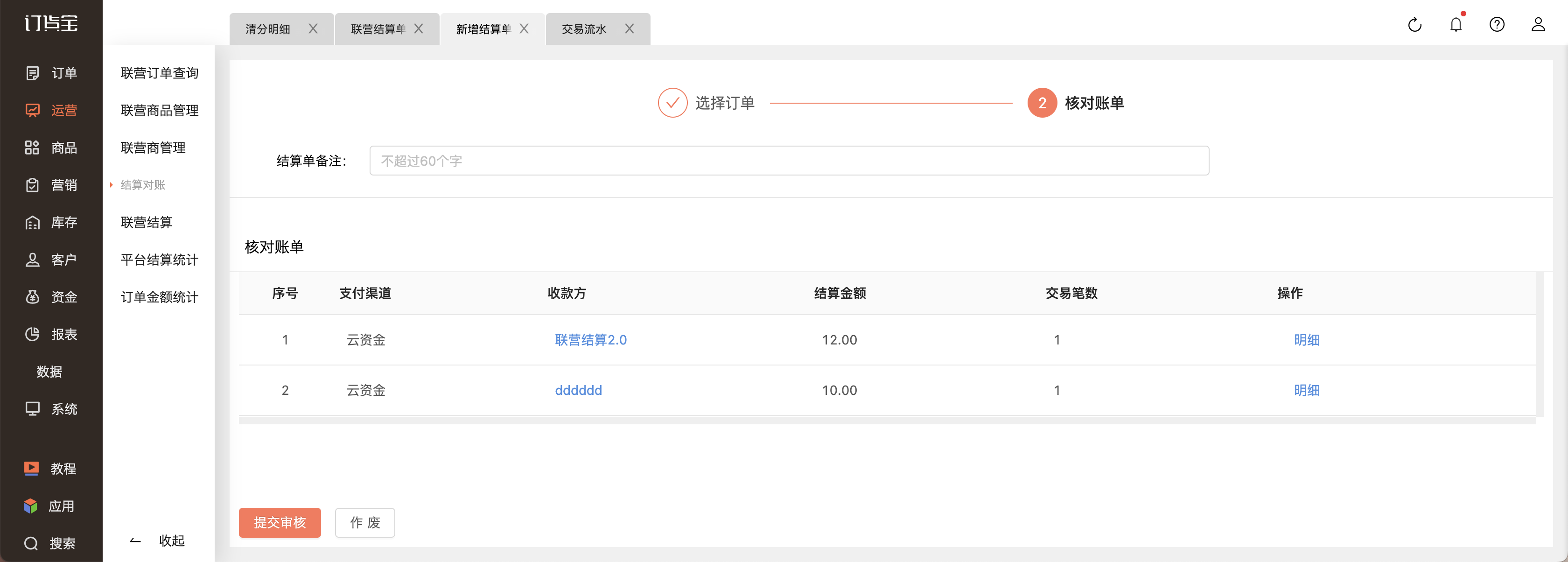Click the 提交审核 button

tap(280, 522)
